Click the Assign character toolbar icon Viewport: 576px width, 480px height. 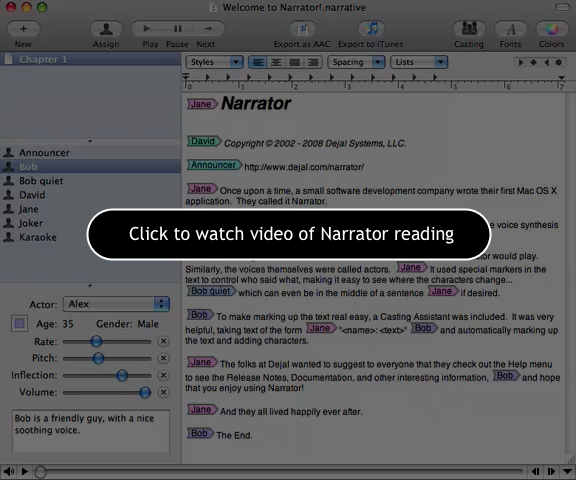click(106, 29)
